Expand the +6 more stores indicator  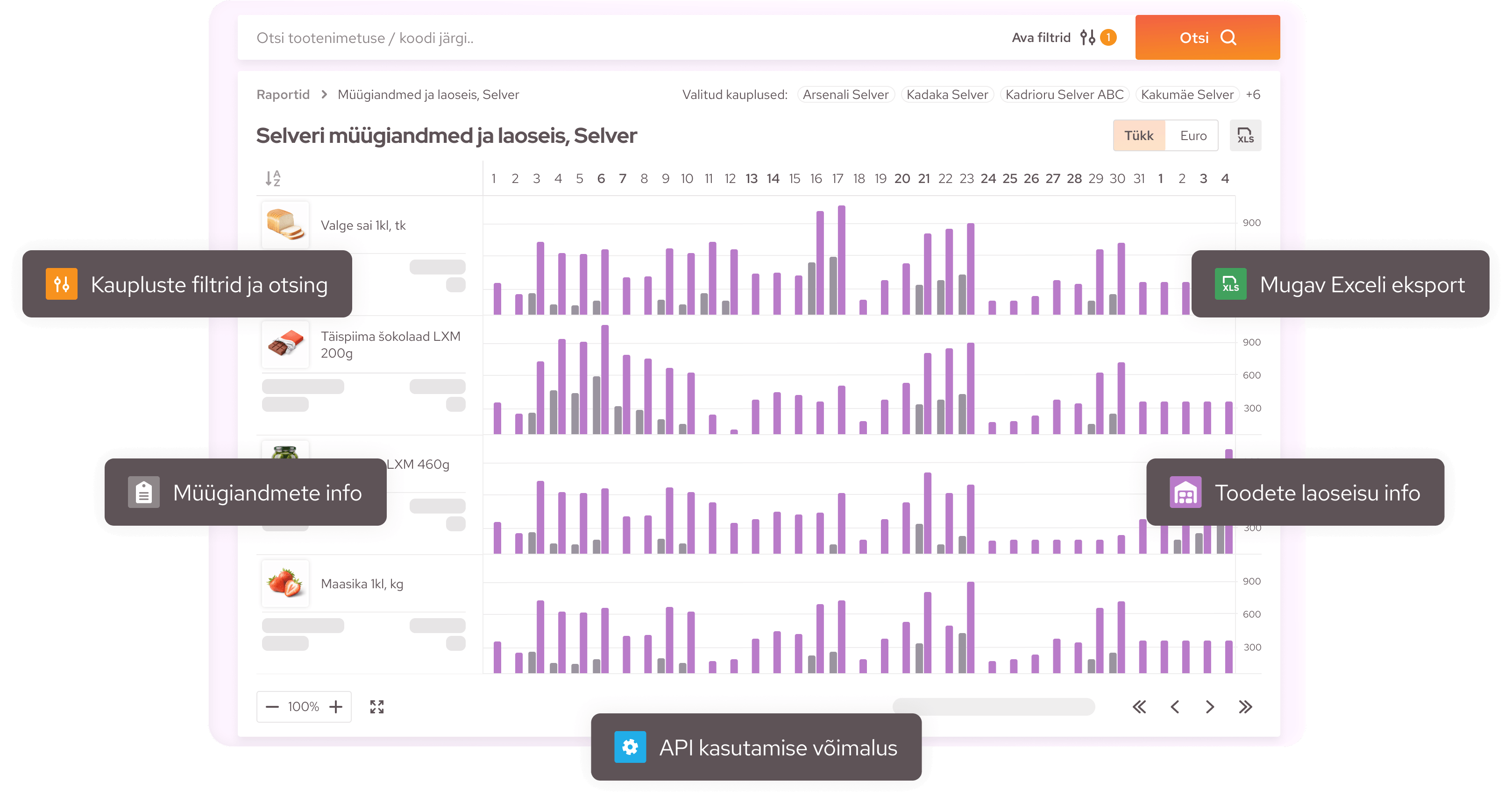(x=1253, y=94)
